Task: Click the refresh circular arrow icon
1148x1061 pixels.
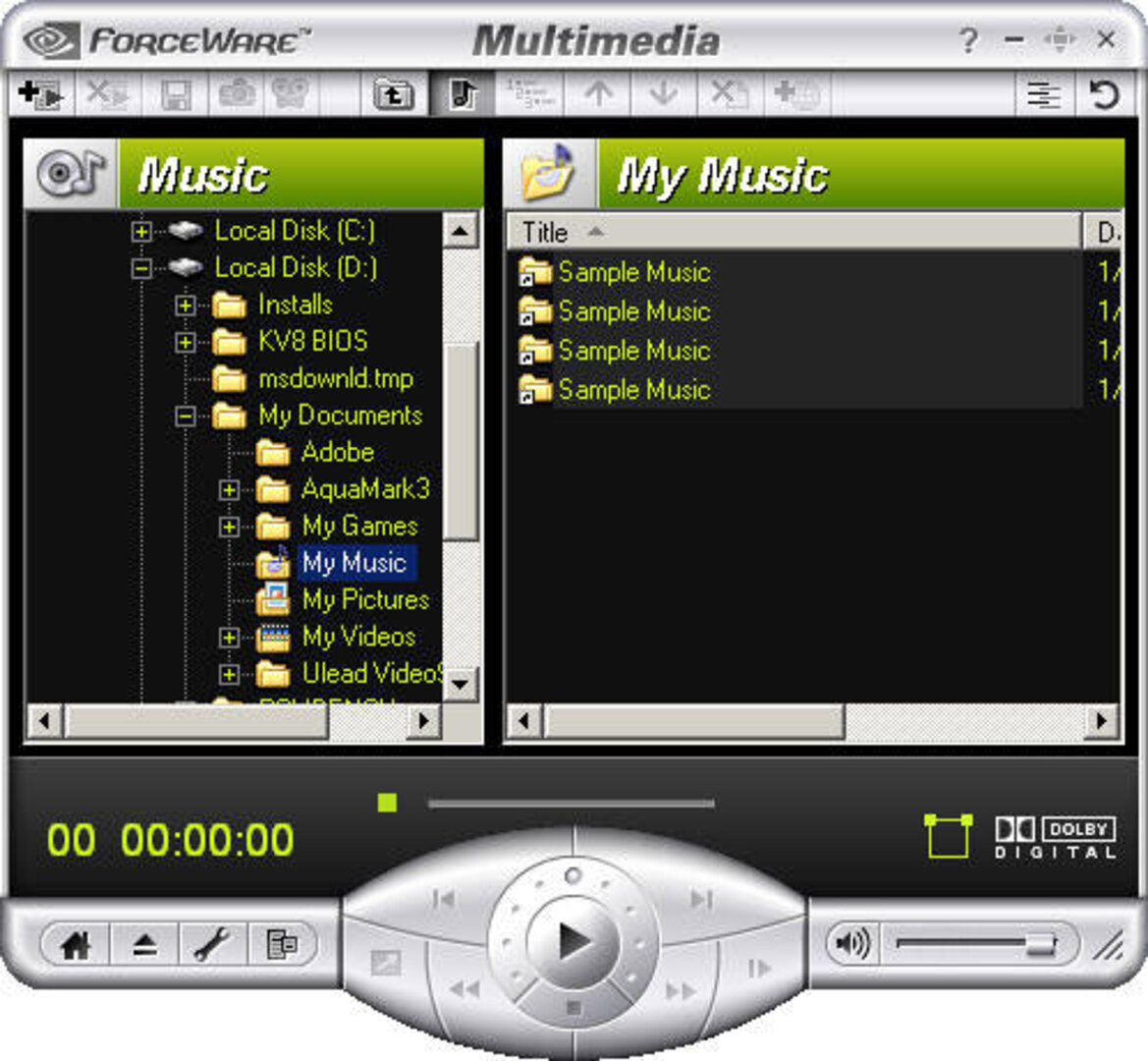Action: (1104, 94)
